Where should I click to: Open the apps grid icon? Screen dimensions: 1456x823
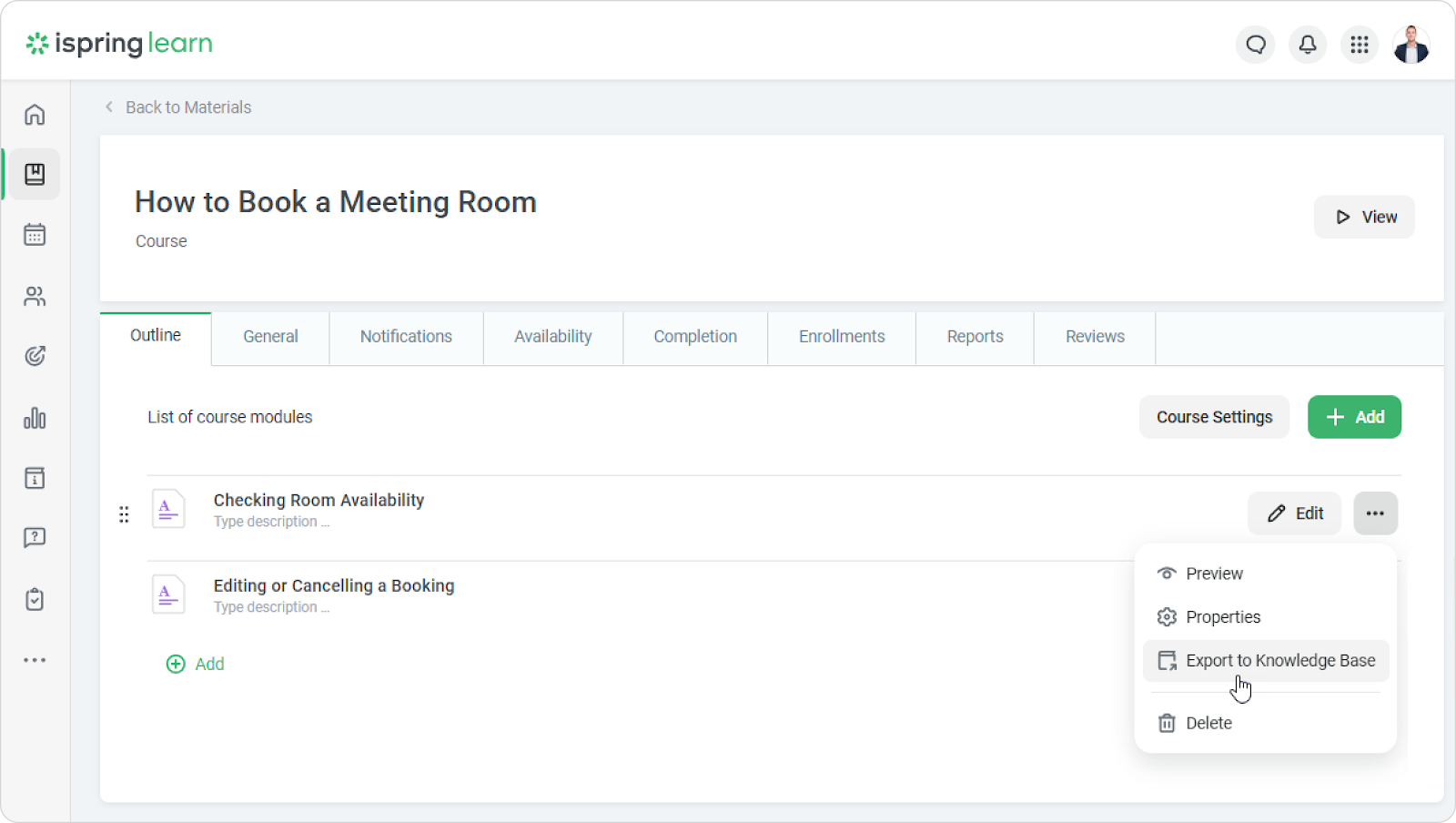tap(1360, 45)
